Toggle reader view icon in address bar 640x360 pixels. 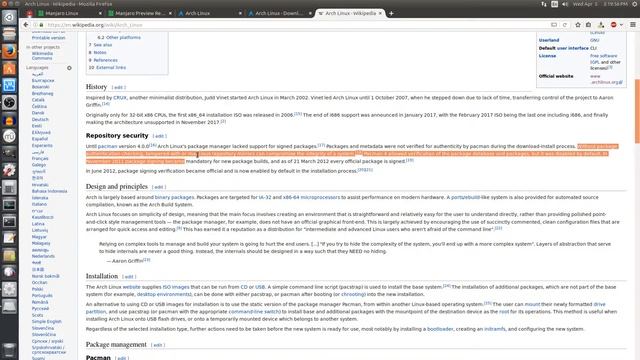[554, 25]
